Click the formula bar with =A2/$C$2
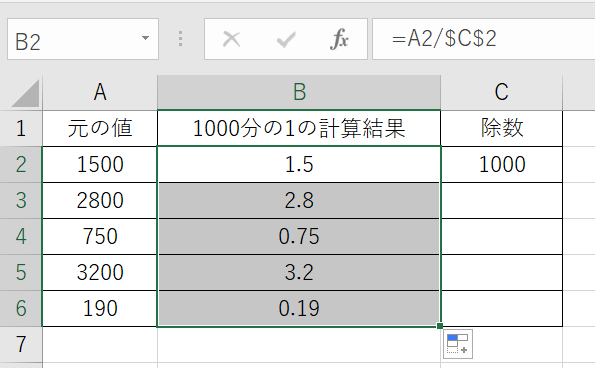This screenshot has width=595, height=368. (483, 39)
